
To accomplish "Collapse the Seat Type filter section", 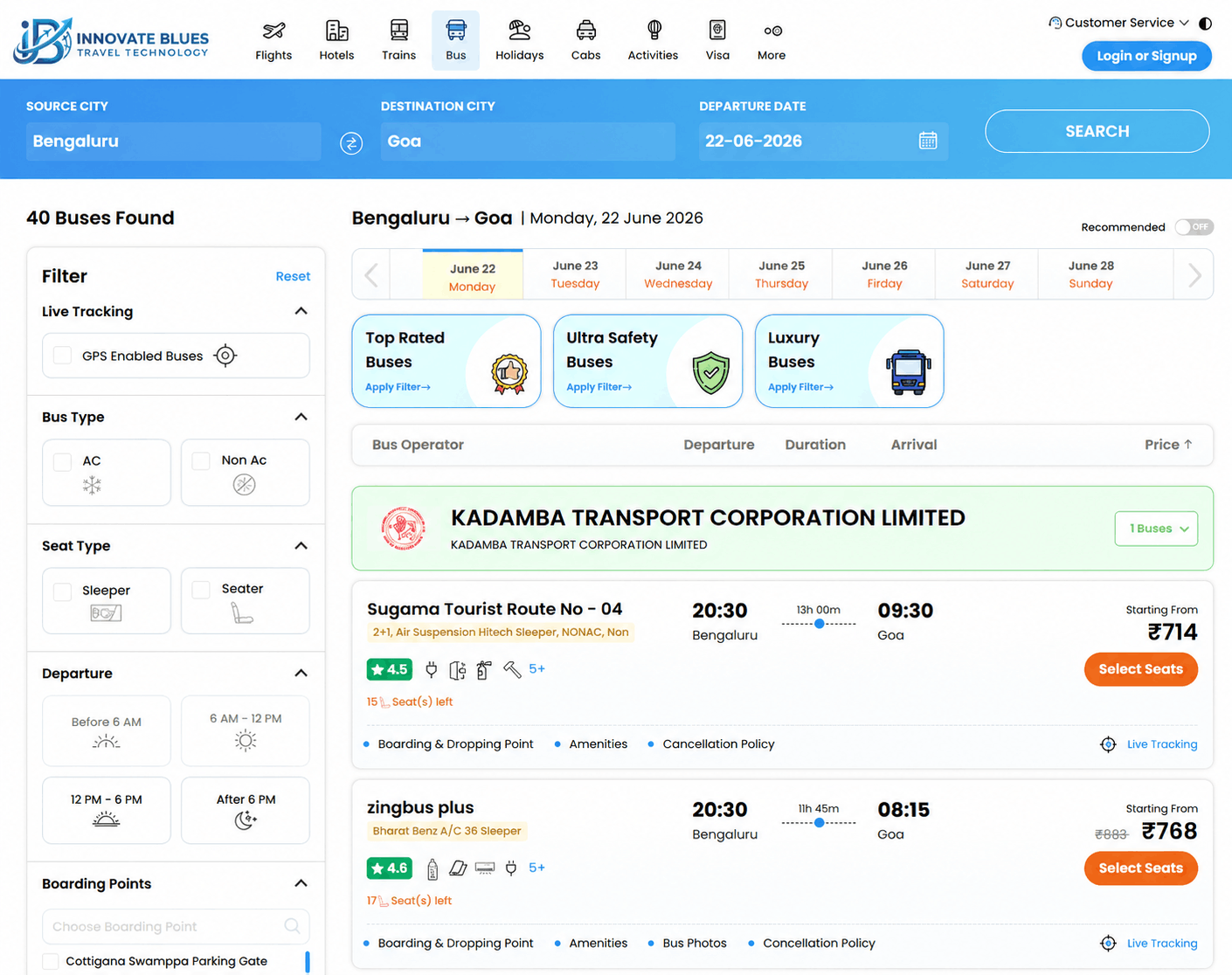I will pos(301,546).
